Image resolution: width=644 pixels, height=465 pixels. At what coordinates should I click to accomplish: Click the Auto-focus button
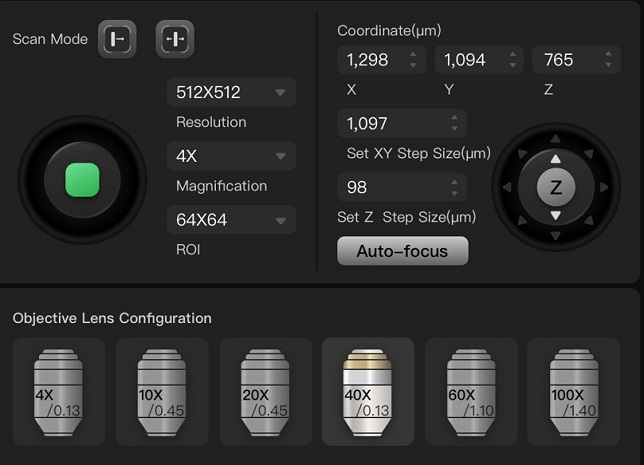pyautogui.click(x=402, y=251)
